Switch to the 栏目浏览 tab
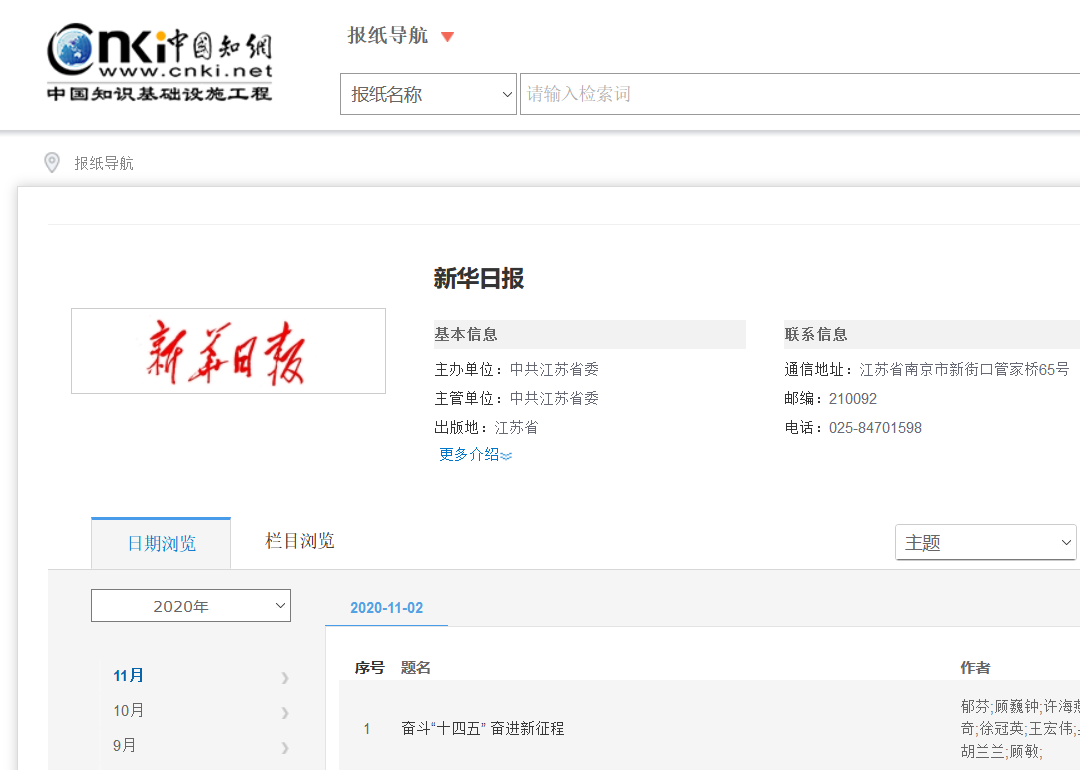 [299, 541]
